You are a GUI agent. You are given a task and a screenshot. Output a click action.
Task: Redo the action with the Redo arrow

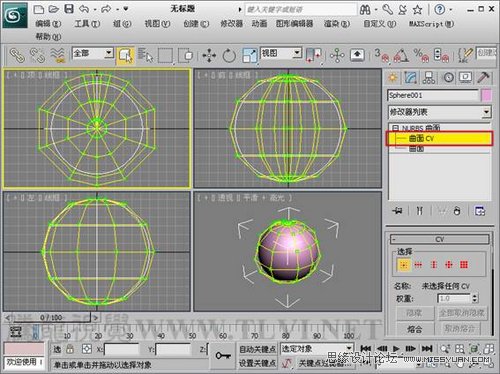pos(106,9)
